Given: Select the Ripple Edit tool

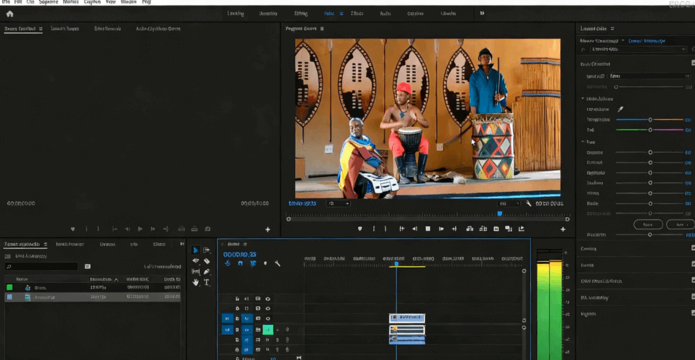Looking at the screenshot, I should pyautogui.click(x=195, y=261).
